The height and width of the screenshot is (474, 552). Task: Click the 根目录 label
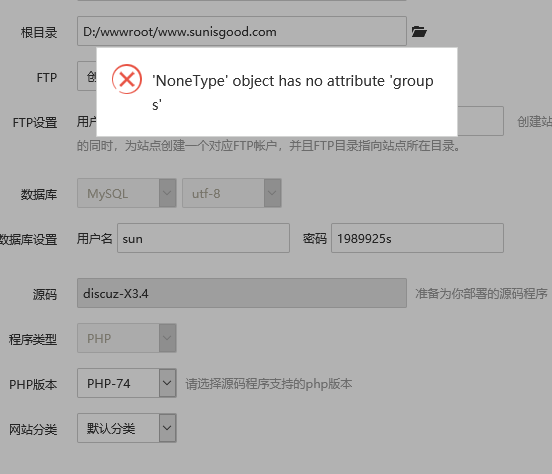(x=39, y=32)
